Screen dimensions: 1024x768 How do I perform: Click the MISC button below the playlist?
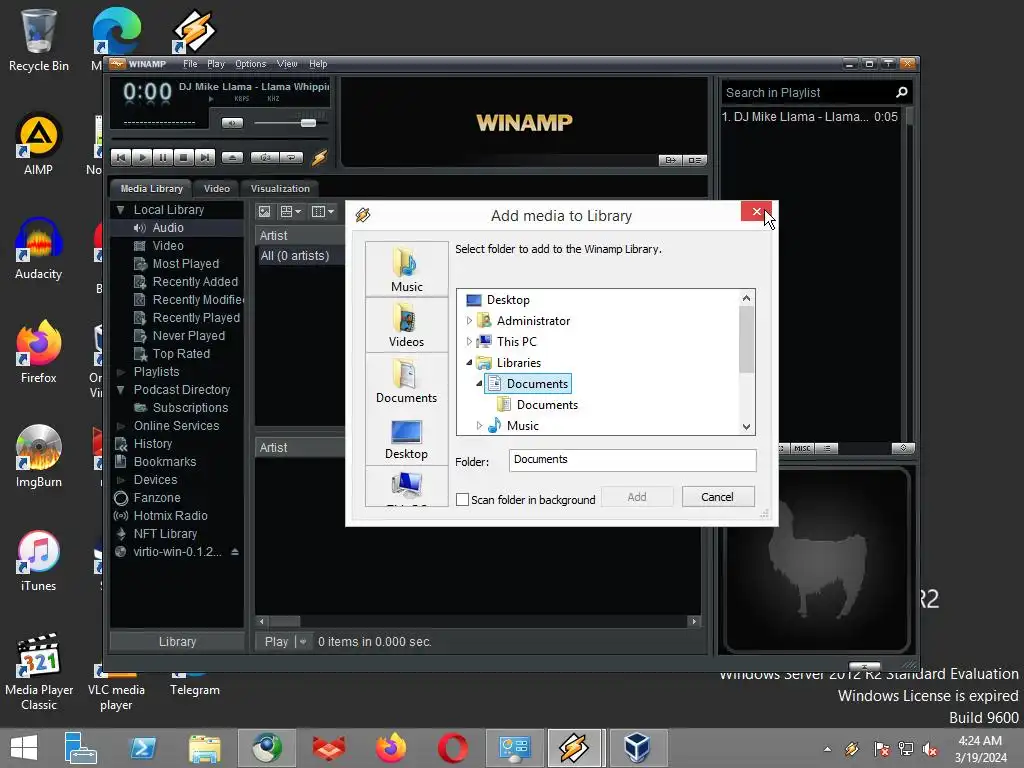pos(802,449)
